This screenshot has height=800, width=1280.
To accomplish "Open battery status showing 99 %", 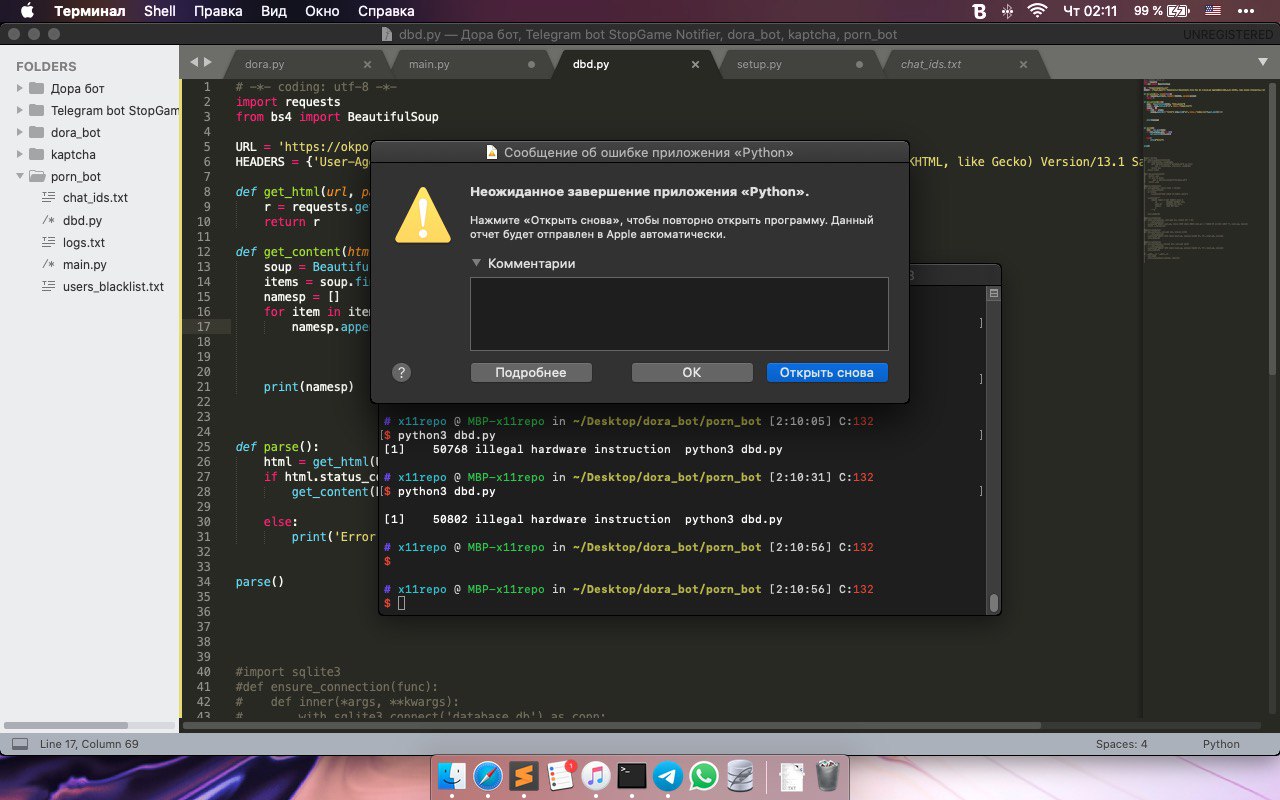I will 1162,11.
